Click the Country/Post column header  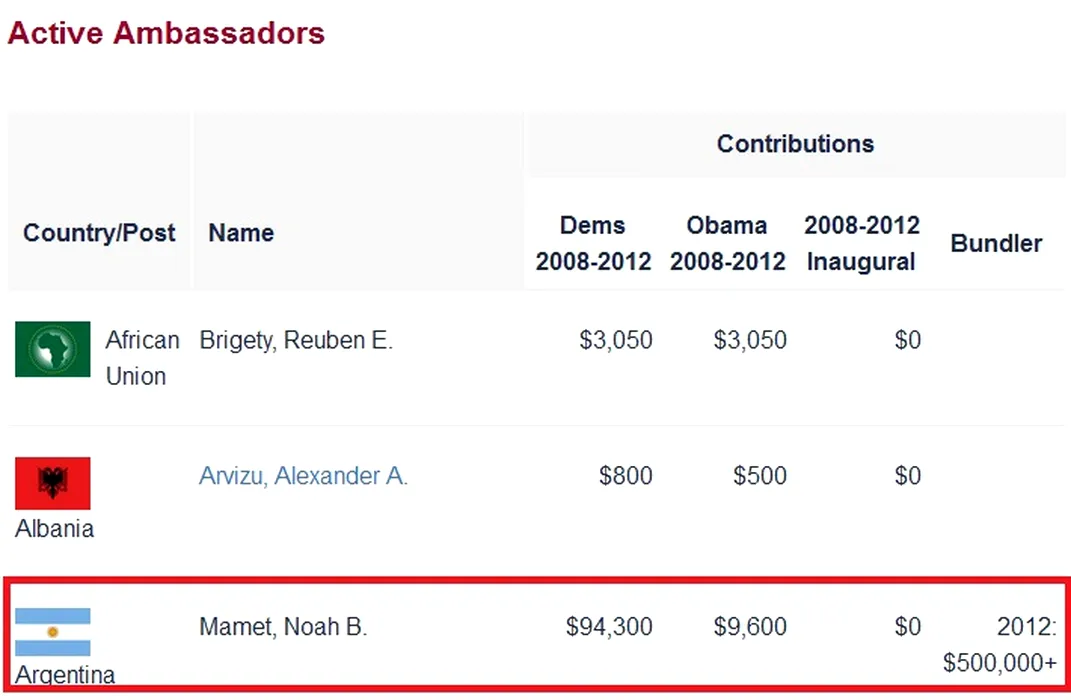(99, 233)
